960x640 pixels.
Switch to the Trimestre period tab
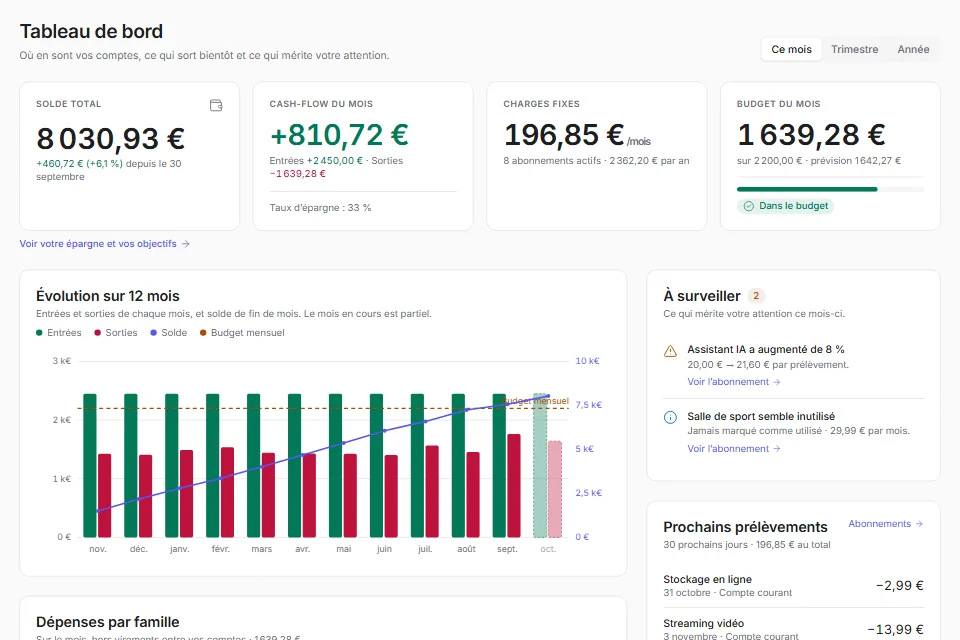coord(854,50)
